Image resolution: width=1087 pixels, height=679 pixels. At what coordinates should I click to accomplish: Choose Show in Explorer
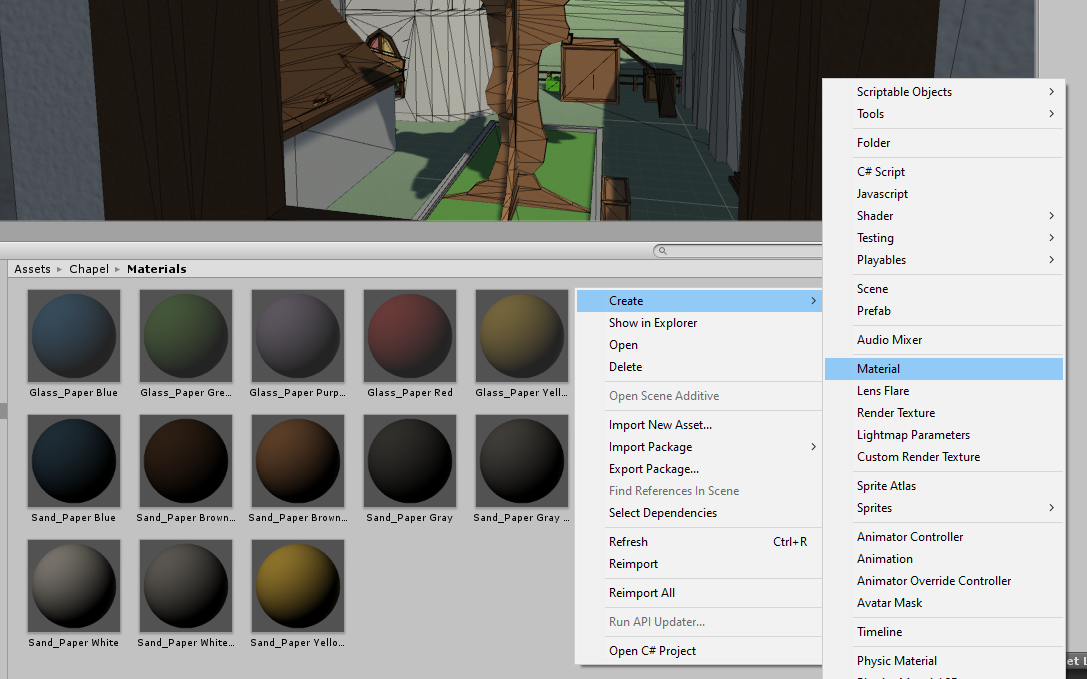coord(653,323)
